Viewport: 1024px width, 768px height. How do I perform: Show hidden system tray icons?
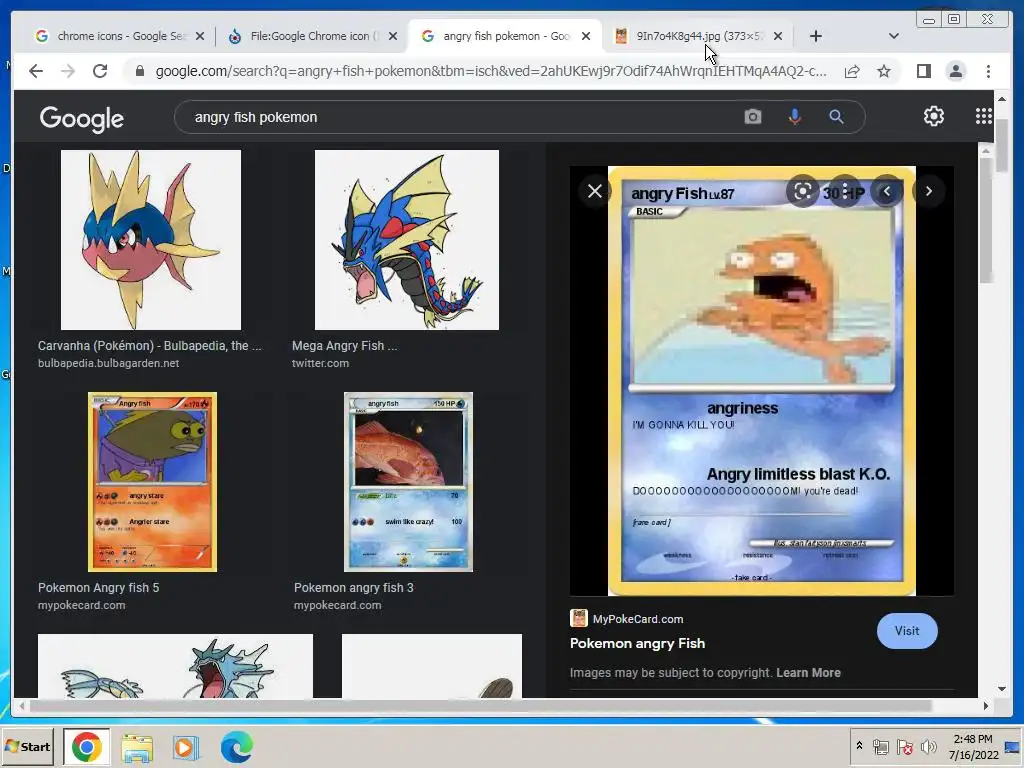click(x=859, y=746)
